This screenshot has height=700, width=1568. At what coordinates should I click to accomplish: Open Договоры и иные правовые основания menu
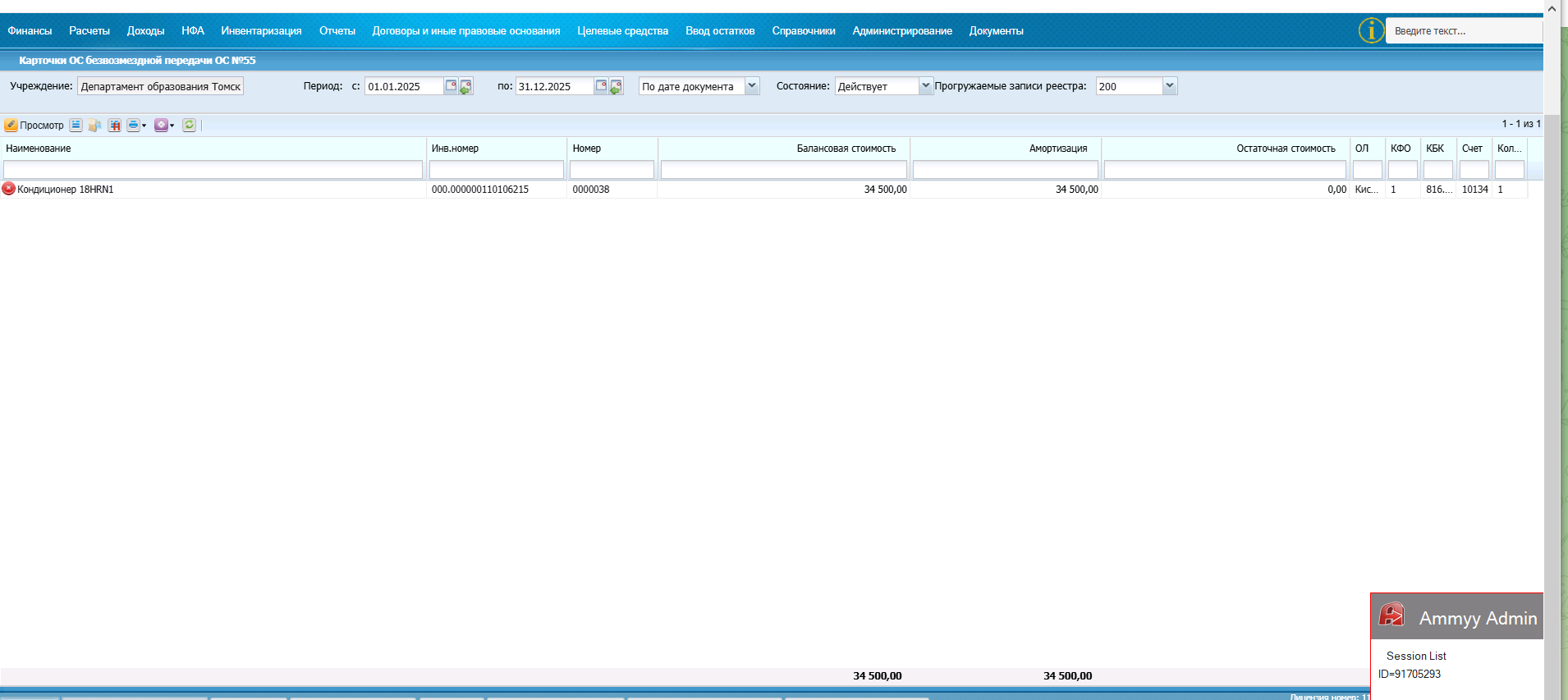tap(466, 31)
